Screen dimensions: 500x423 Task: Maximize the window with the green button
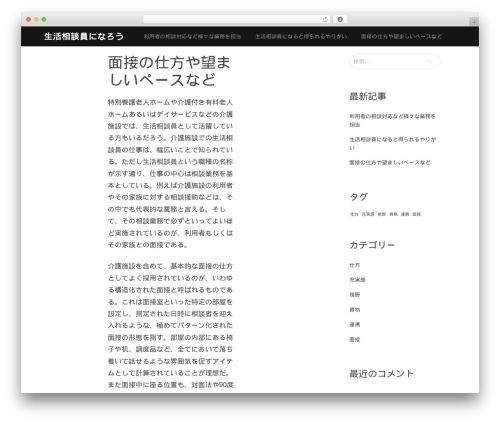tap(44, 19)
